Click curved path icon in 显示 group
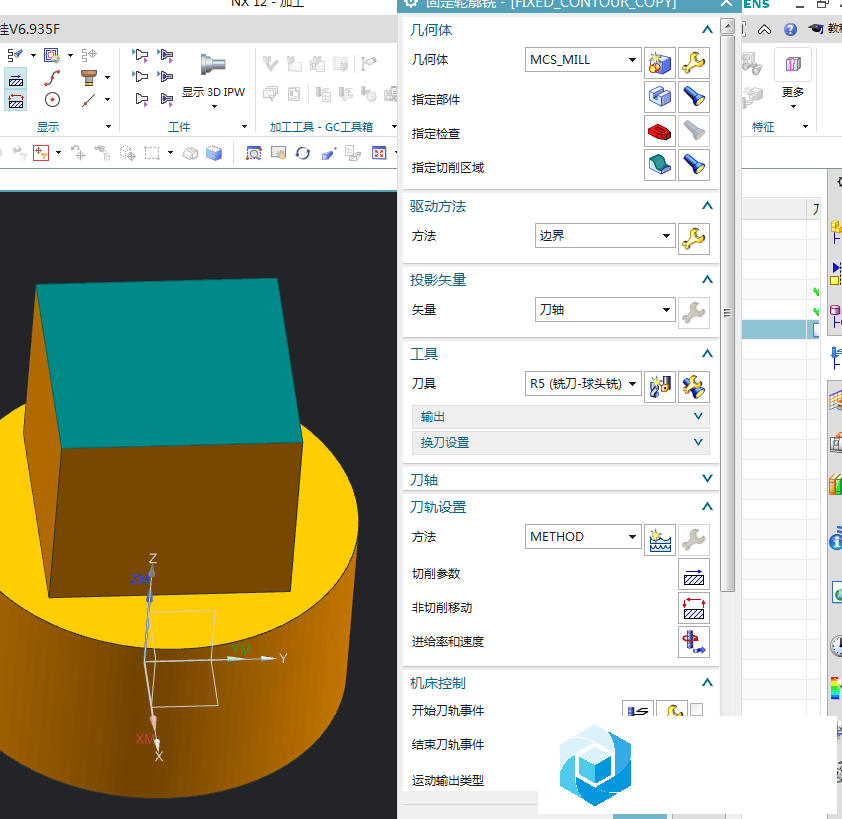Viewport: 842px width, 819px height. (52, 78)
